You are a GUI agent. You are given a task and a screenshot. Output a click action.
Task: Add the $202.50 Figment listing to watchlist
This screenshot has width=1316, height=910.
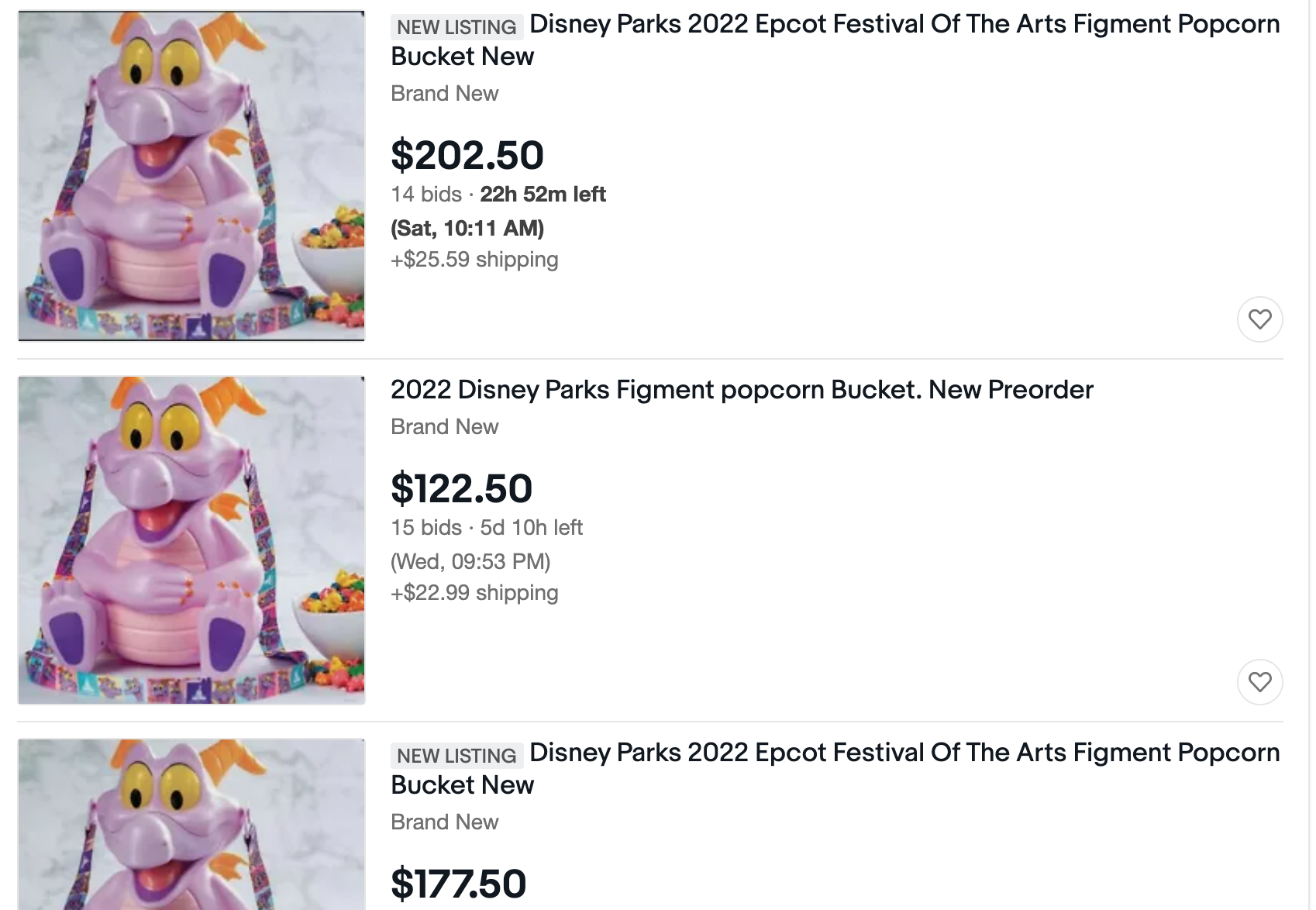(1259, 319)
